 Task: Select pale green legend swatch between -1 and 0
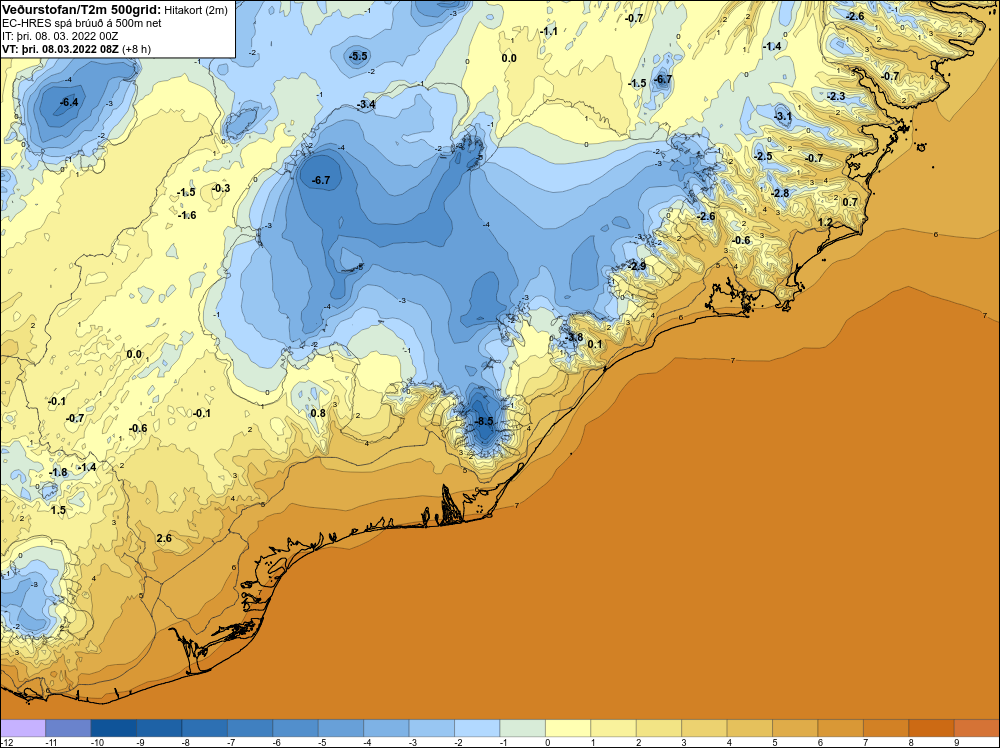[x=522, y=728]
